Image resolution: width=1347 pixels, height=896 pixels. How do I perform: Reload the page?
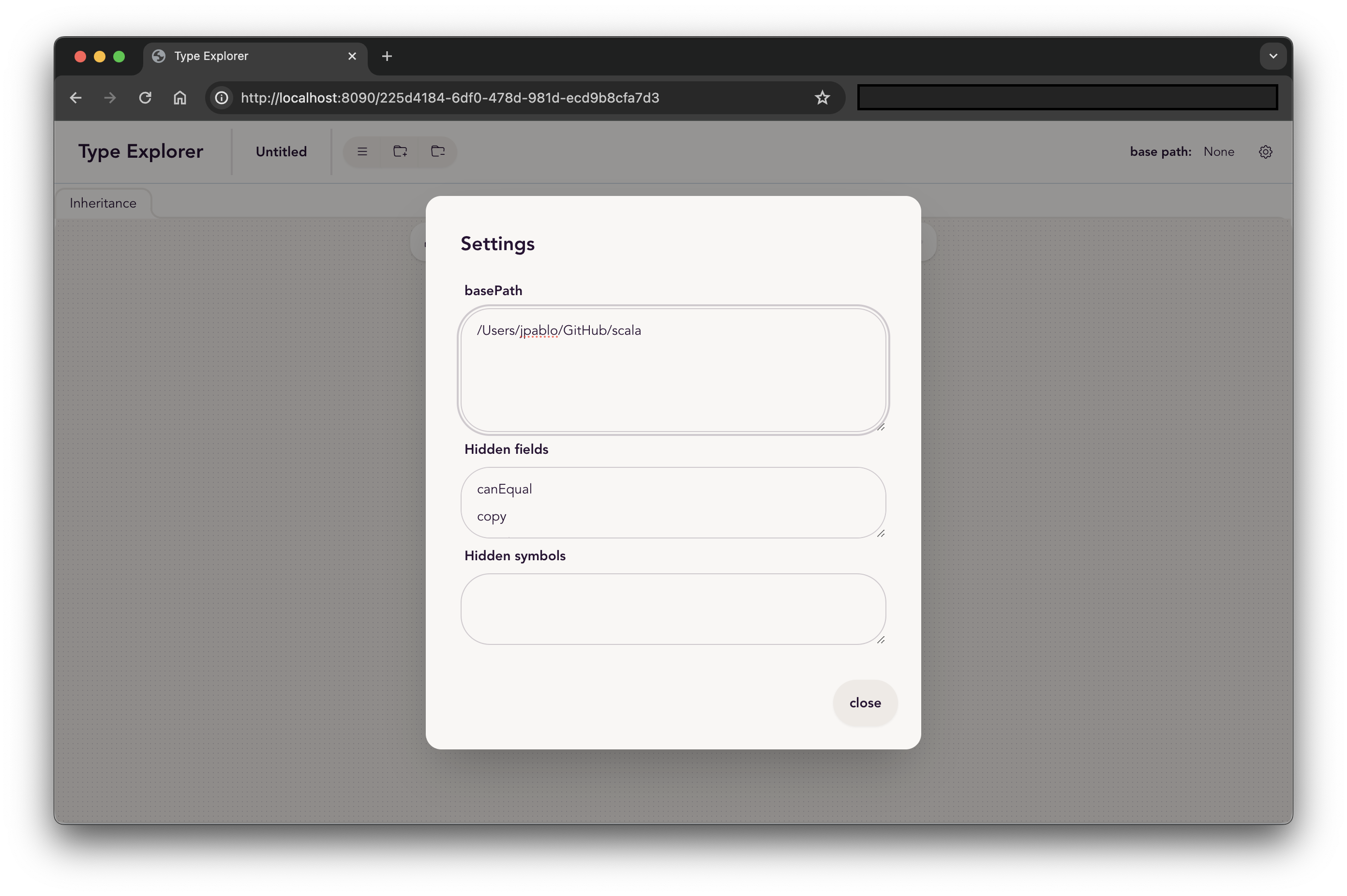(x=145, y=98)
